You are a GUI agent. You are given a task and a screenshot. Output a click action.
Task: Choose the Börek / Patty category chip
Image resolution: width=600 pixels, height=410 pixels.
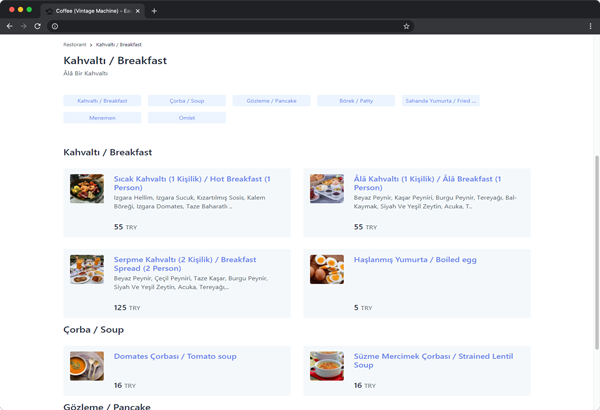(x=355, y=101)
